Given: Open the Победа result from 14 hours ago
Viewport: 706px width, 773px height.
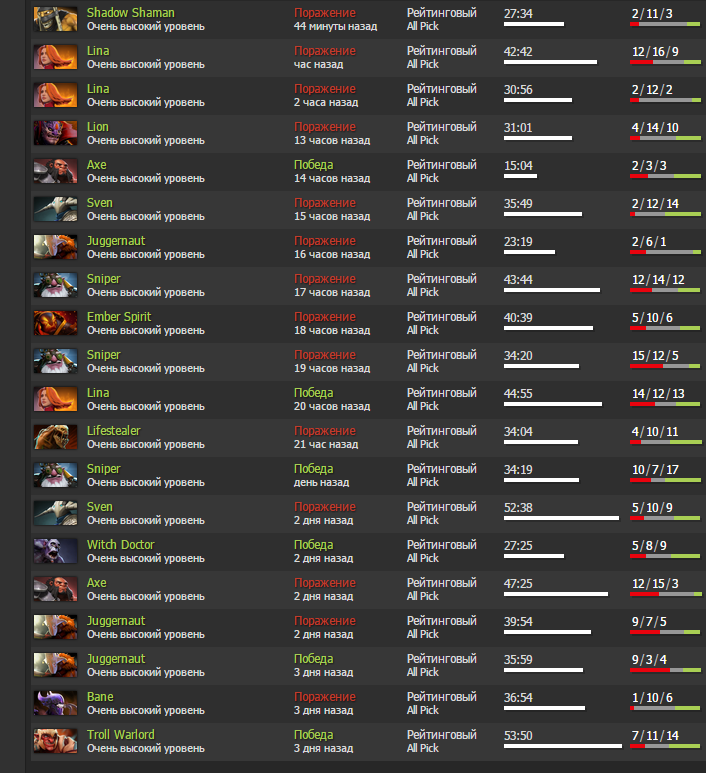Looking at the screenshot, I should pos(314,165).
